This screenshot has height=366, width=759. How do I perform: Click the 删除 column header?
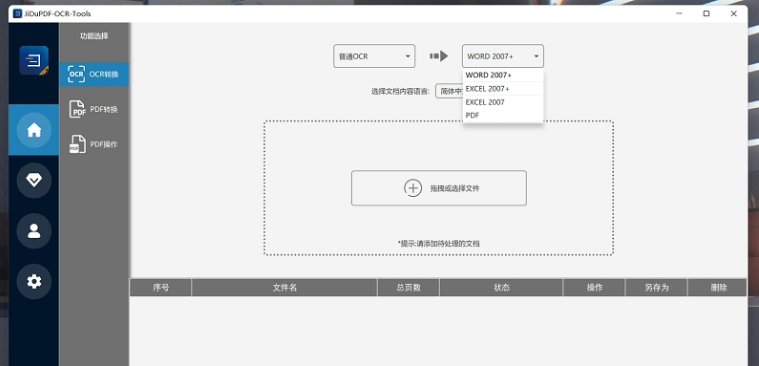pos(718,288)
